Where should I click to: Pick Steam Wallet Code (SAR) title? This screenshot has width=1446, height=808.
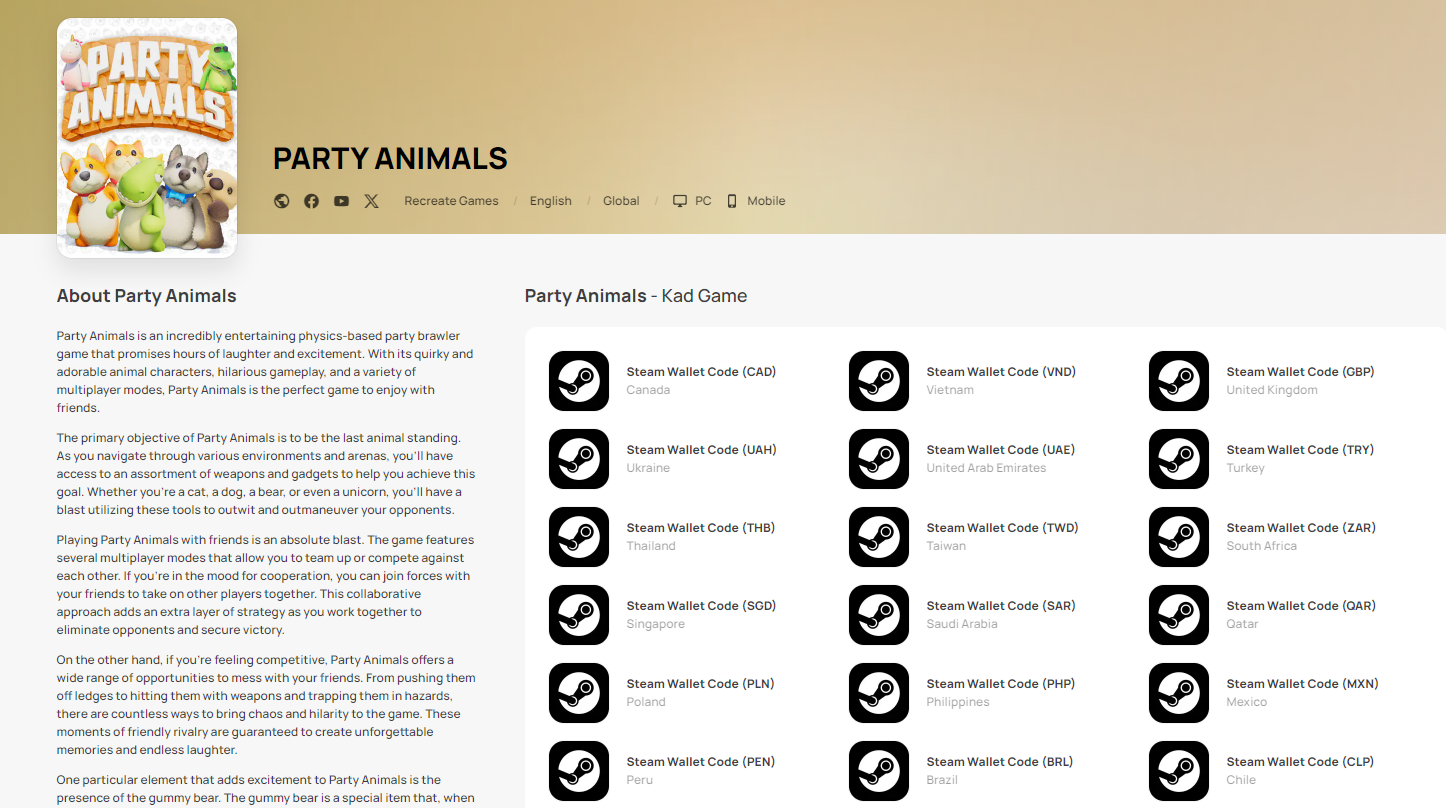pos(1001,606)
